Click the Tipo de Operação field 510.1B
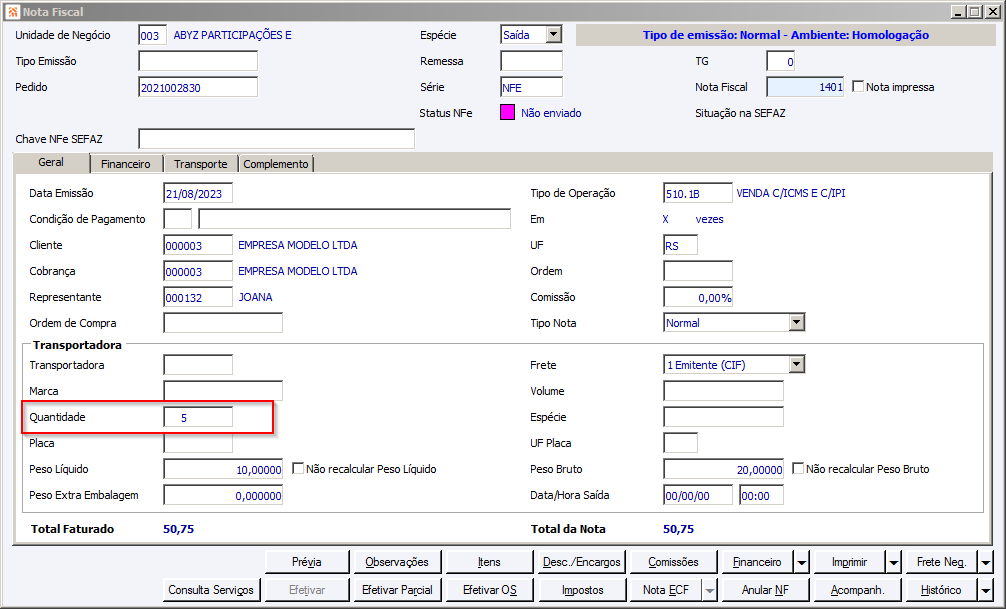The width and height of the screenshot is (1006, 609). 697,193
